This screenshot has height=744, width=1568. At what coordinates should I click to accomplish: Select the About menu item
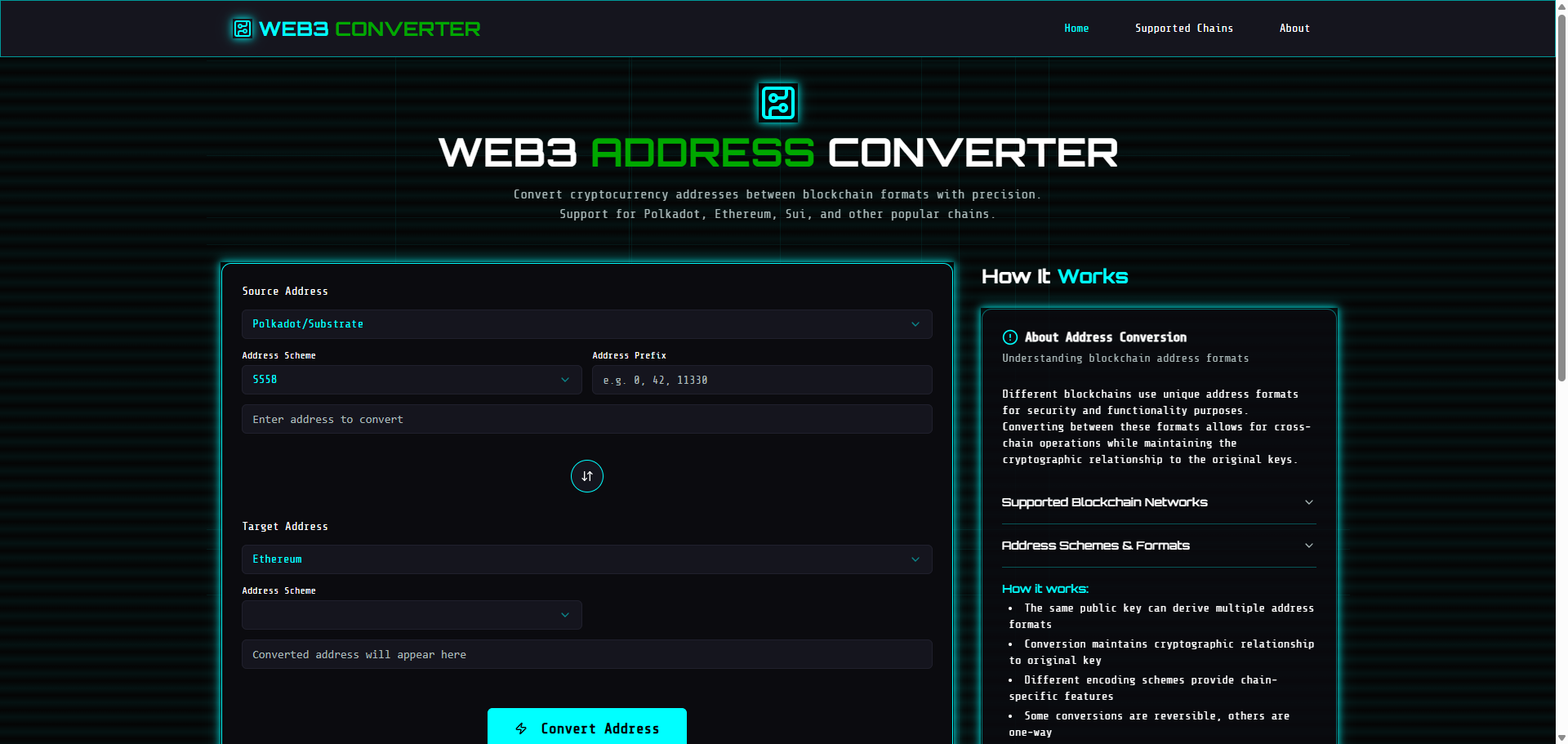click(x=1294, y=28)
